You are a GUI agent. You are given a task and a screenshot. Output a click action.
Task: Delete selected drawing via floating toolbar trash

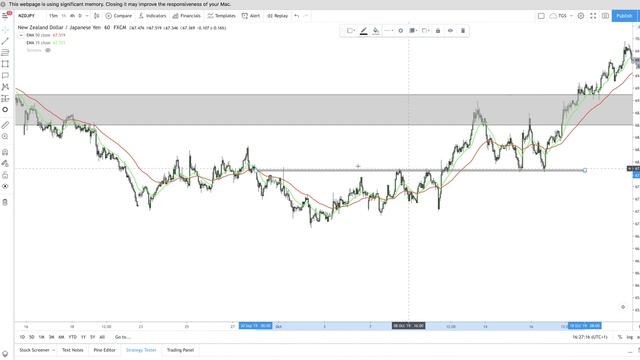click(463, 31)
